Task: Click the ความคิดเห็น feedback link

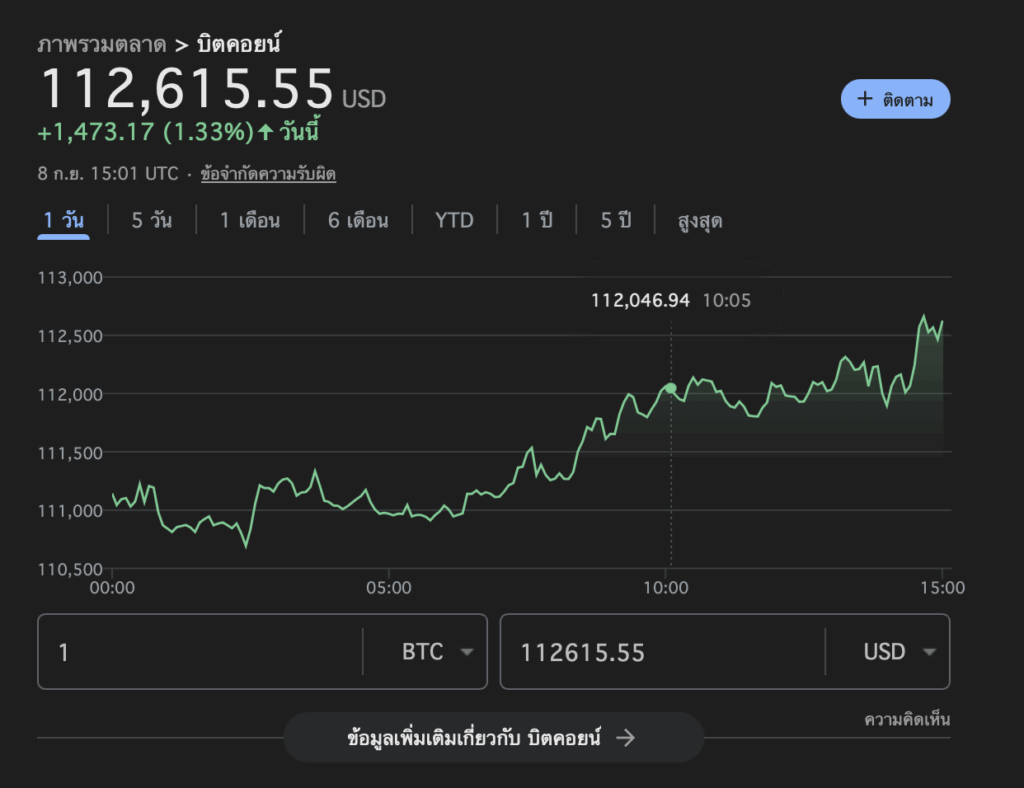Action: [907, 720]
